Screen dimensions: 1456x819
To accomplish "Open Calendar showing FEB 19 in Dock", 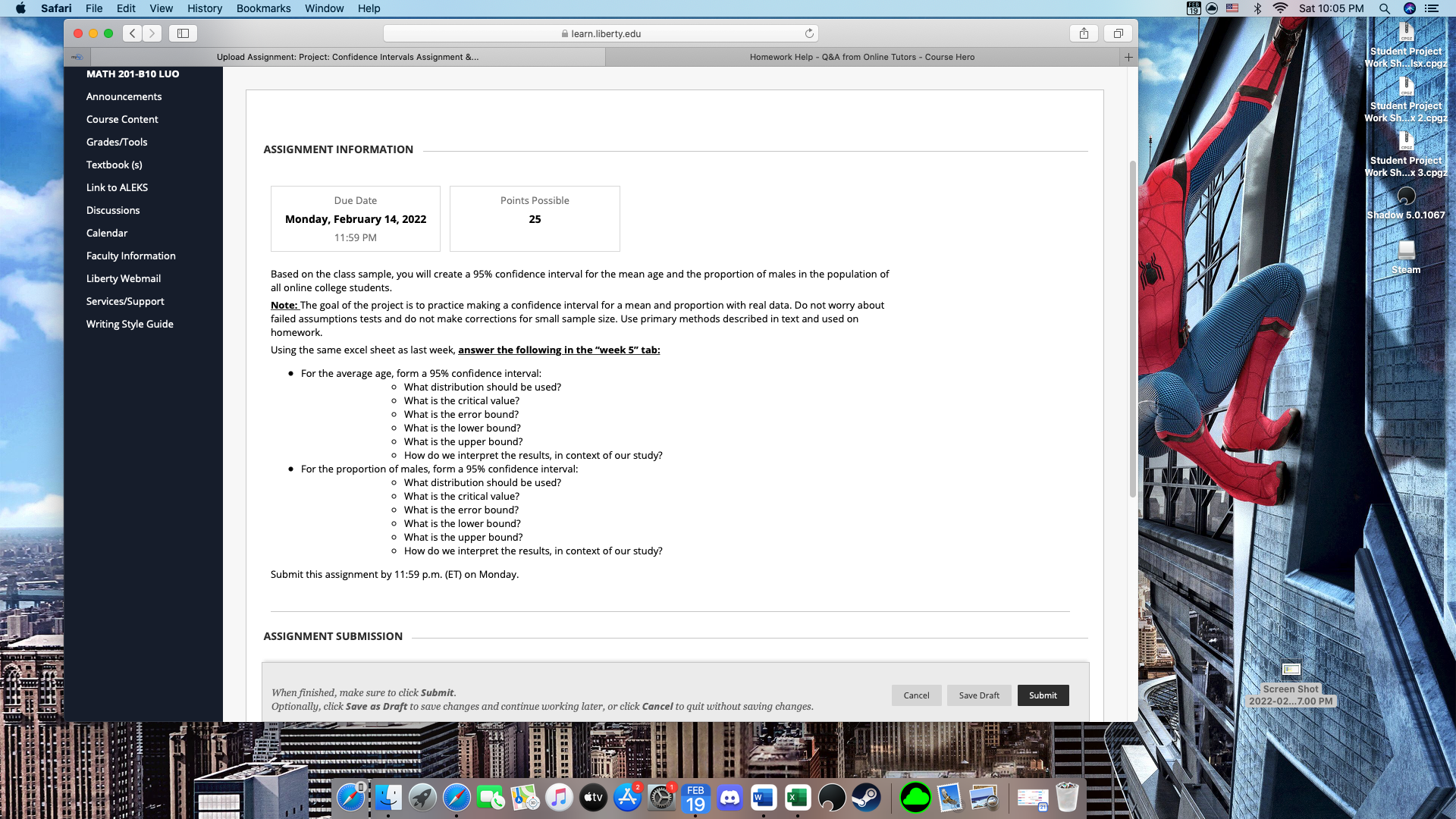I will (x=695, y=797).
